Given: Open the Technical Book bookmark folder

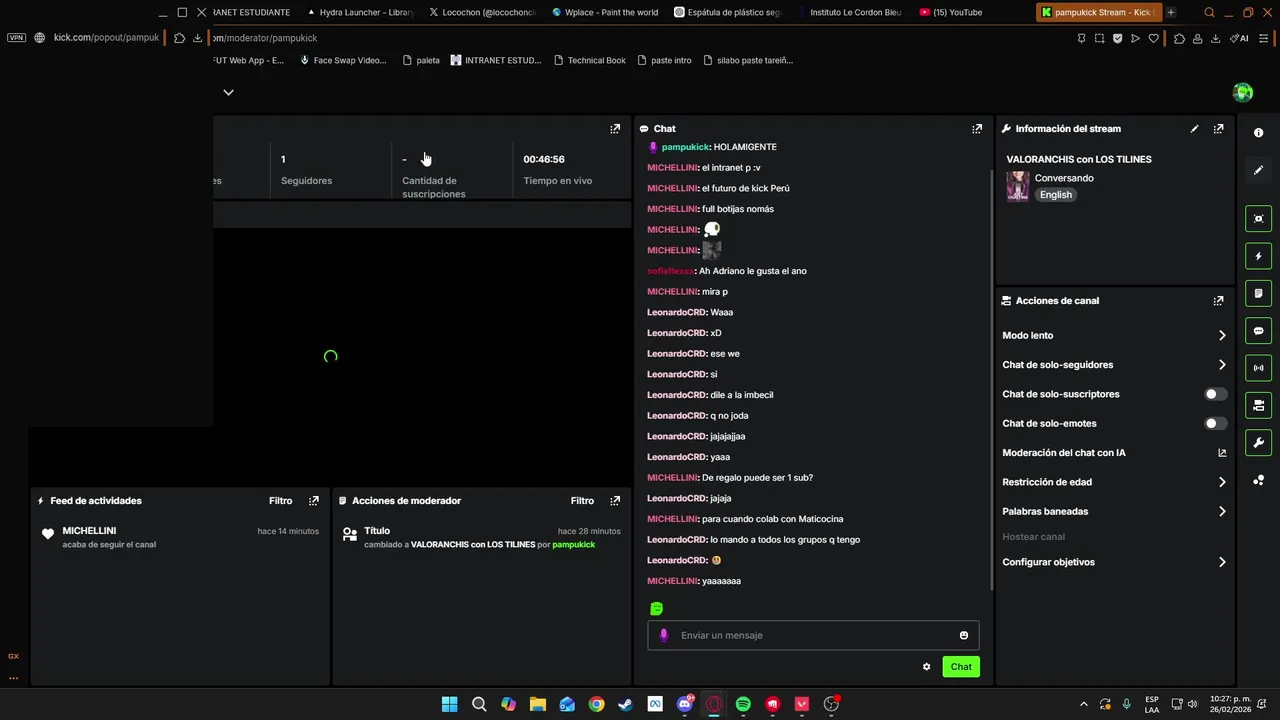Looking at the screenshot, I should [590, 60].
